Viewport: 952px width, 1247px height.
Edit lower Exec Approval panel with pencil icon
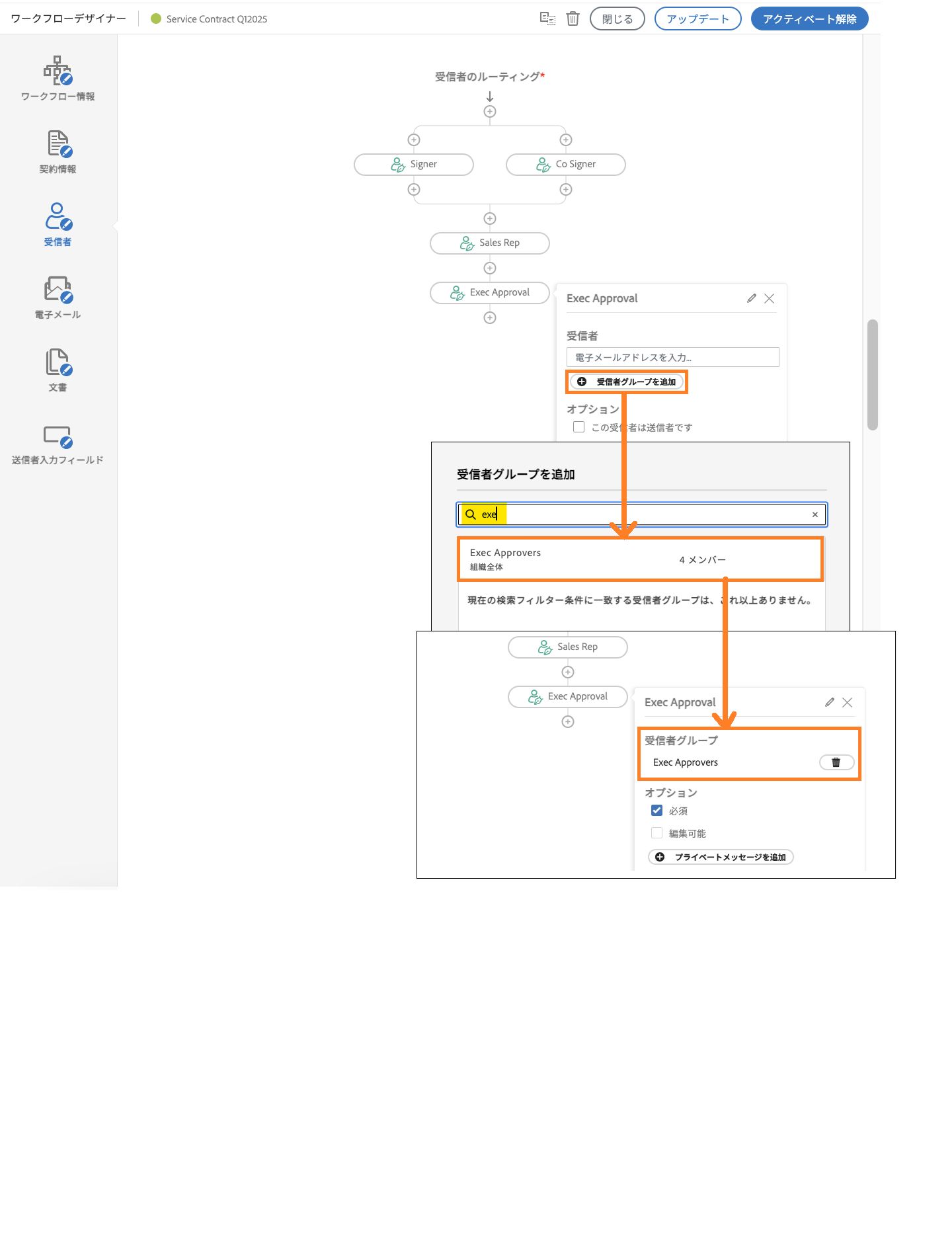(830, 702)
